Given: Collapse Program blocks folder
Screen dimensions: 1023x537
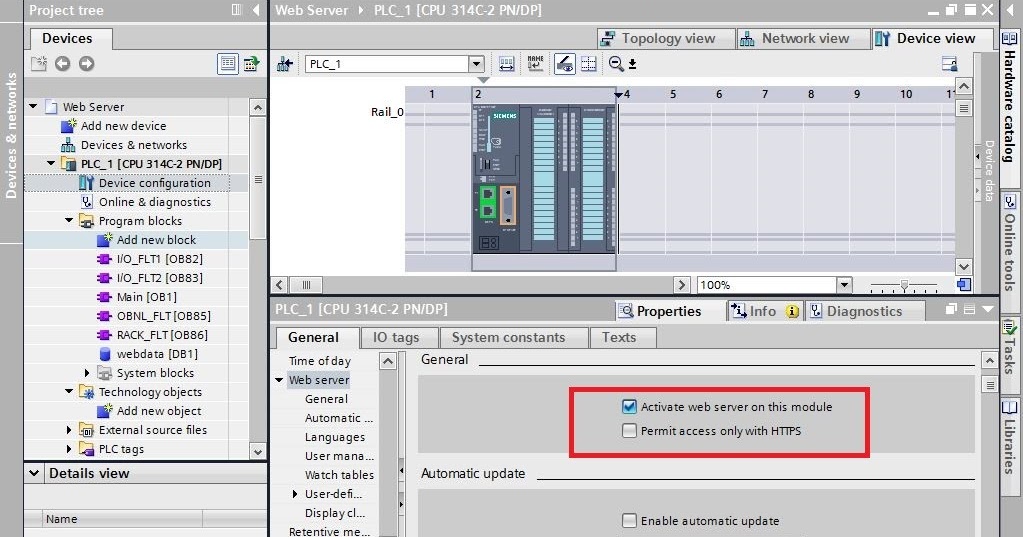Looking at the screenshot, I should point(69,220).
